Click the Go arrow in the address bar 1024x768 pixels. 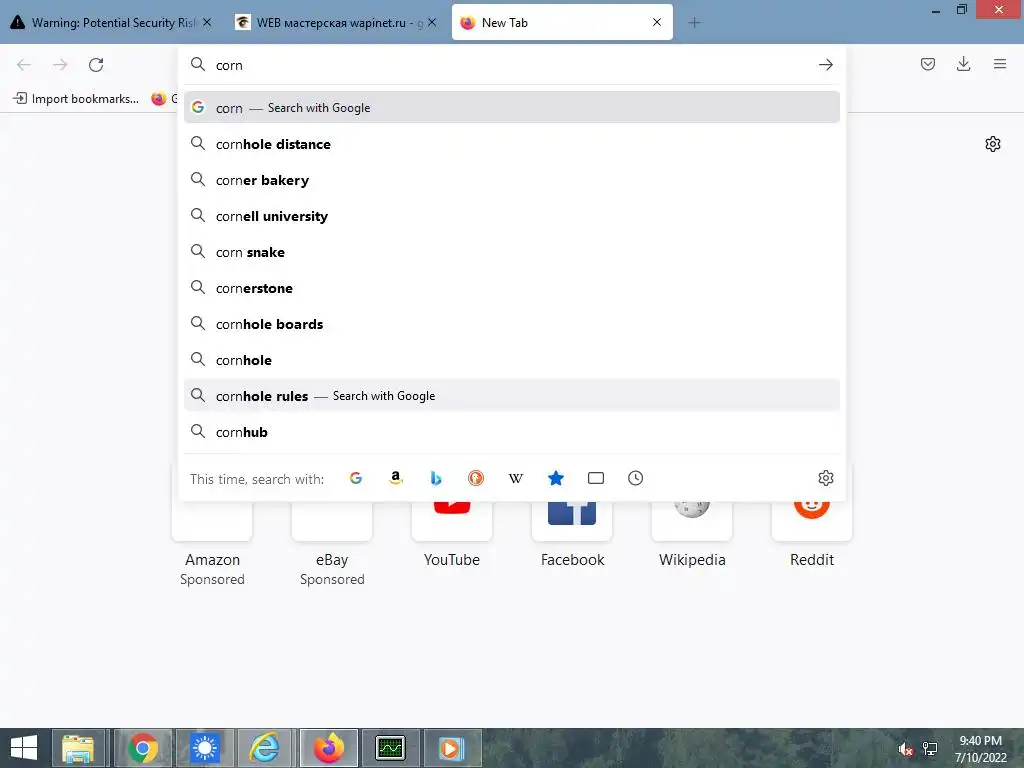click(825, 65)
